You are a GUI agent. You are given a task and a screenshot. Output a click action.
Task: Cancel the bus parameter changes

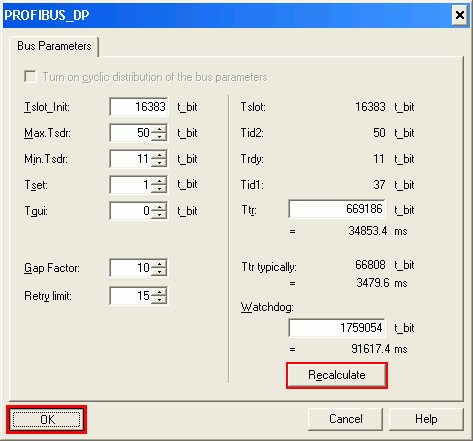pyautogui.click(x=345, y=419)
